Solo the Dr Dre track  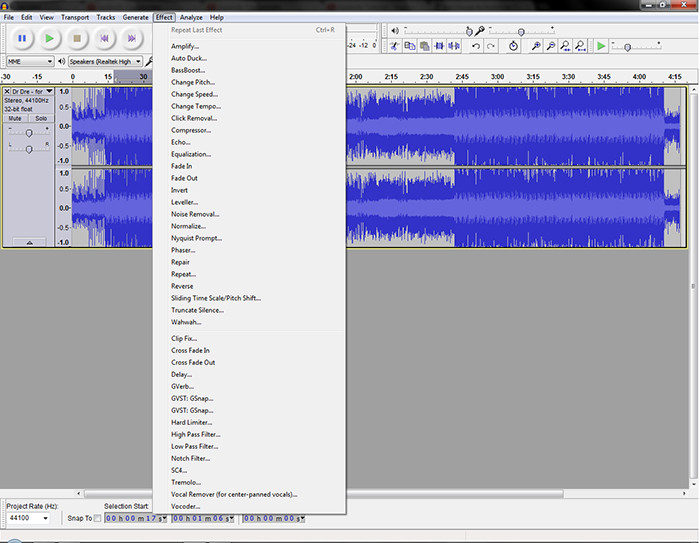[41, 118]
